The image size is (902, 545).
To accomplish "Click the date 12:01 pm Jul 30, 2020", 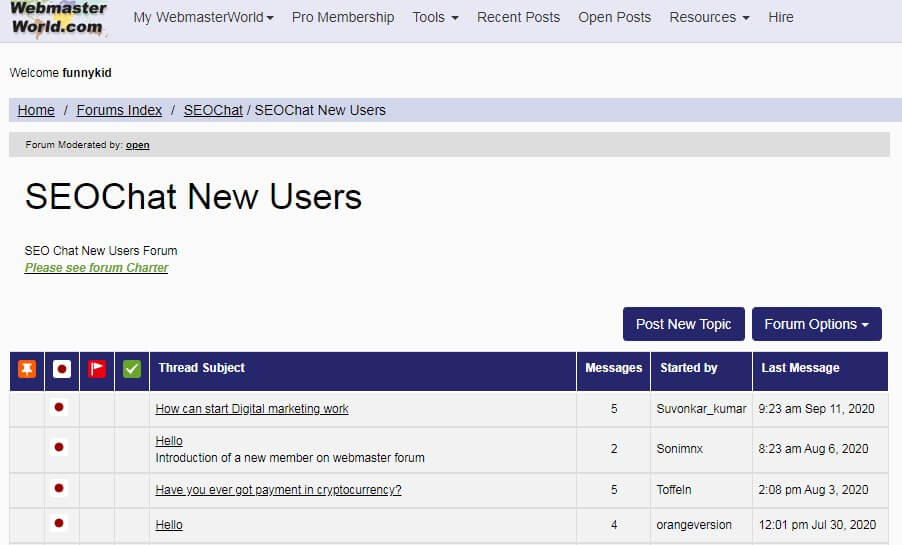I will point(817,525).
